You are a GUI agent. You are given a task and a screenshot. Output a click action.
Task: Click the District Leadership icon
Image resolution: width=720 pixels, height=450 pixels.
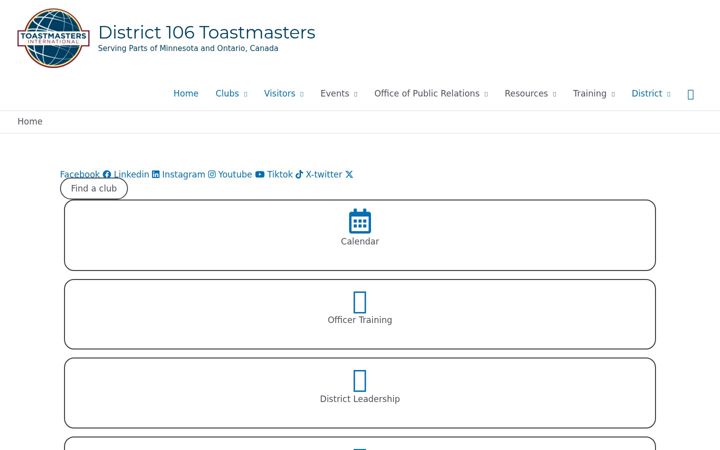point(360,381)
